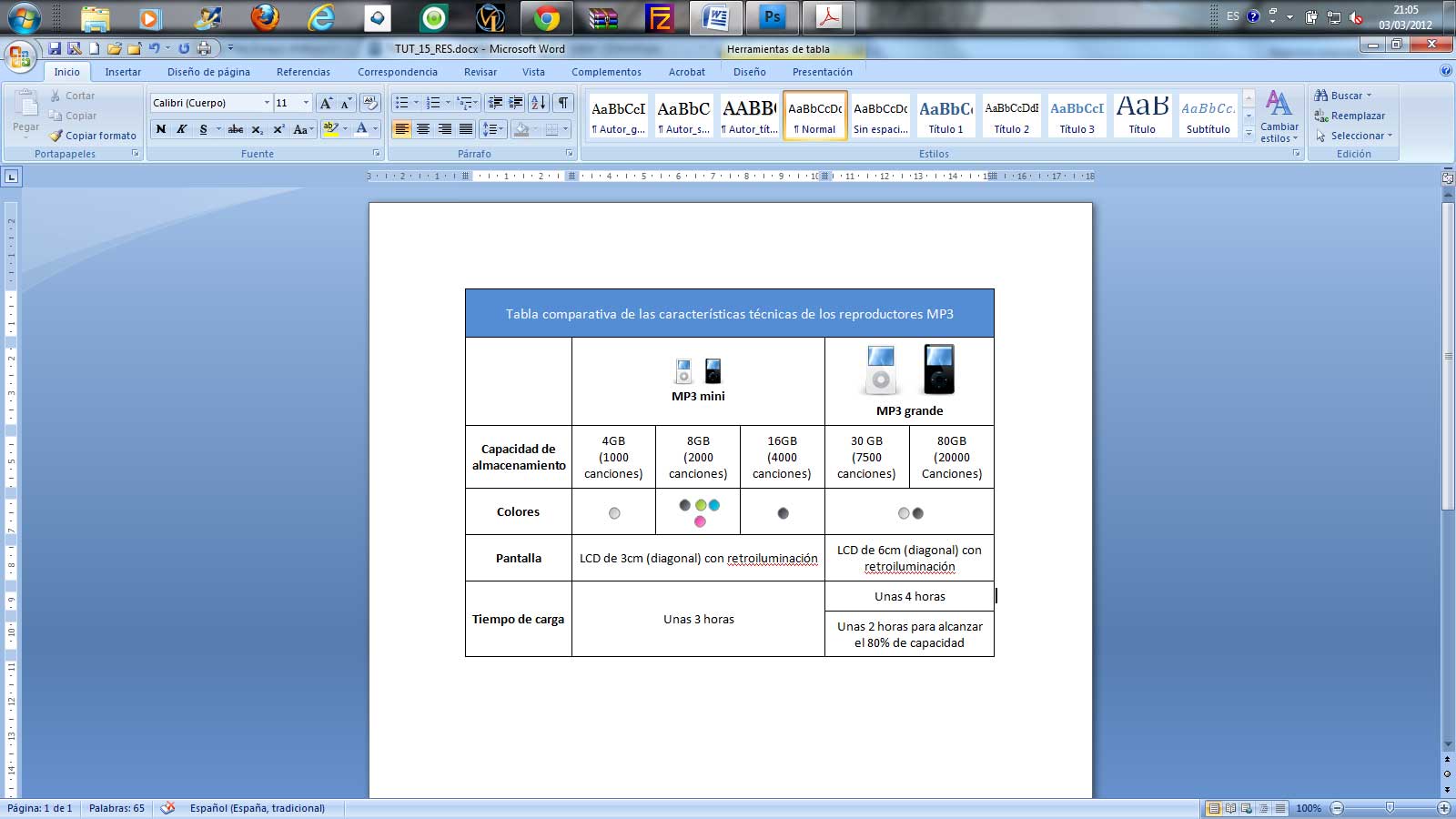The width and height of the screenshot is (1456, 819).
Task: Enable text highlighting with the resaltado tool
Action: click(x=329, y=128)
